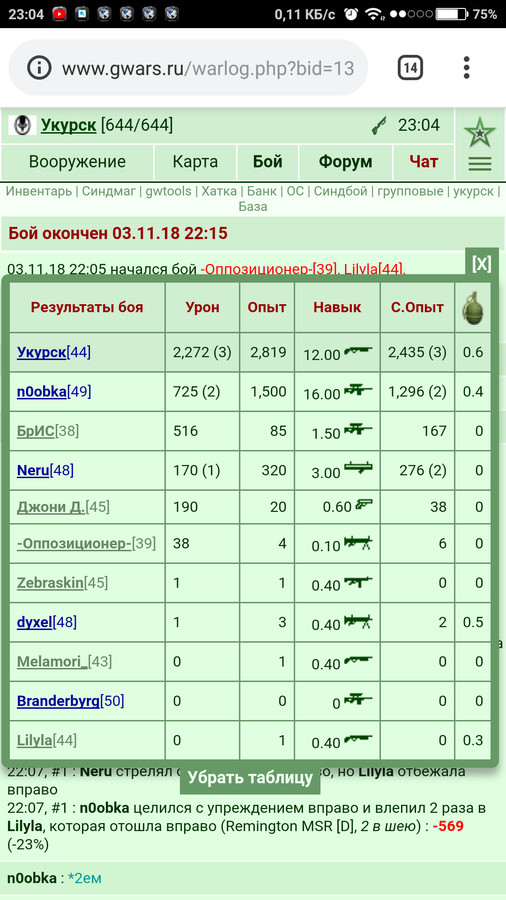This screenshot has width=506, height=900.
Task: Click the grenade icon column header
Action: [x=473, y=308]
